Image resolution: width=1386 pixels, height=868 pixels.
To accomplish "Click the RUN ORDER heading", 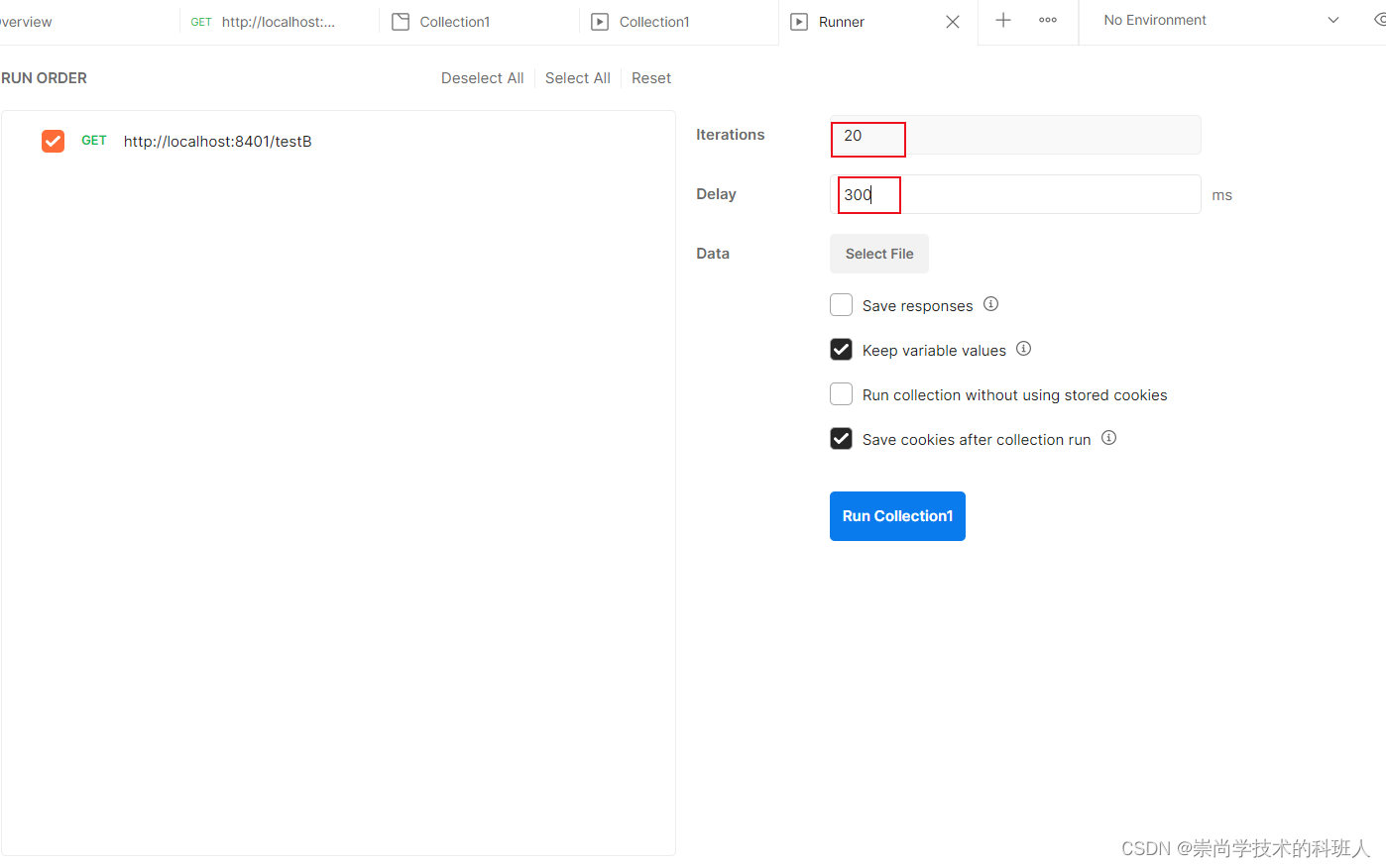I will [44, 78].
